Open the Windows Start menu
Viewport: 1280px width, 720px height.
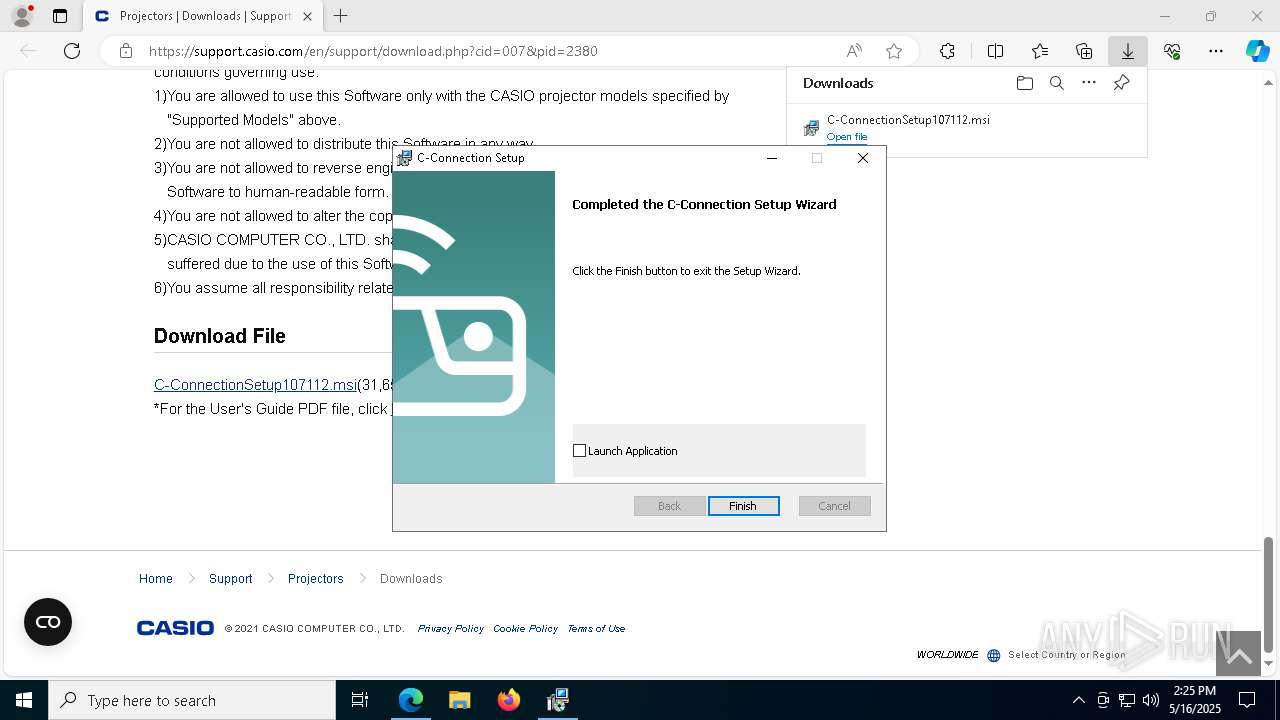click(x=24, y=700)
